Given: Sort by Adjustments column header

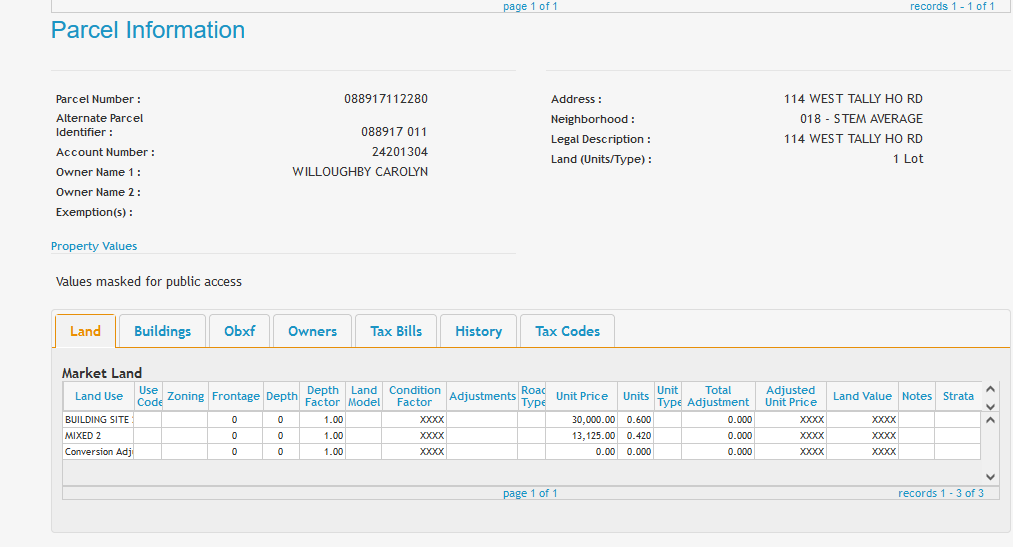Looking at the screenshot, I should pos(483,397).
